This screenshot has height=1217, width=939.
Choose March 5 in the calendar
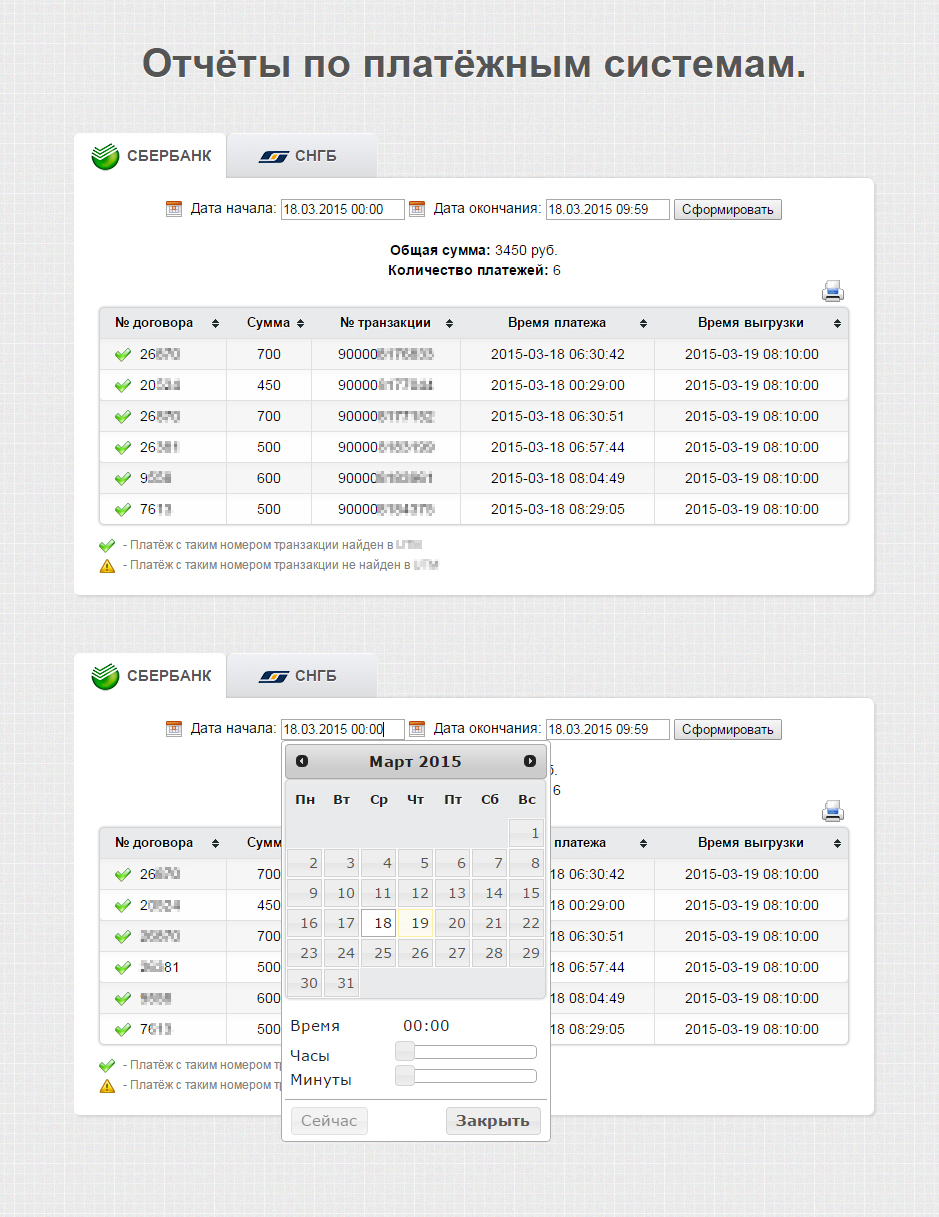pyautogui.click(x=416, y=863)
